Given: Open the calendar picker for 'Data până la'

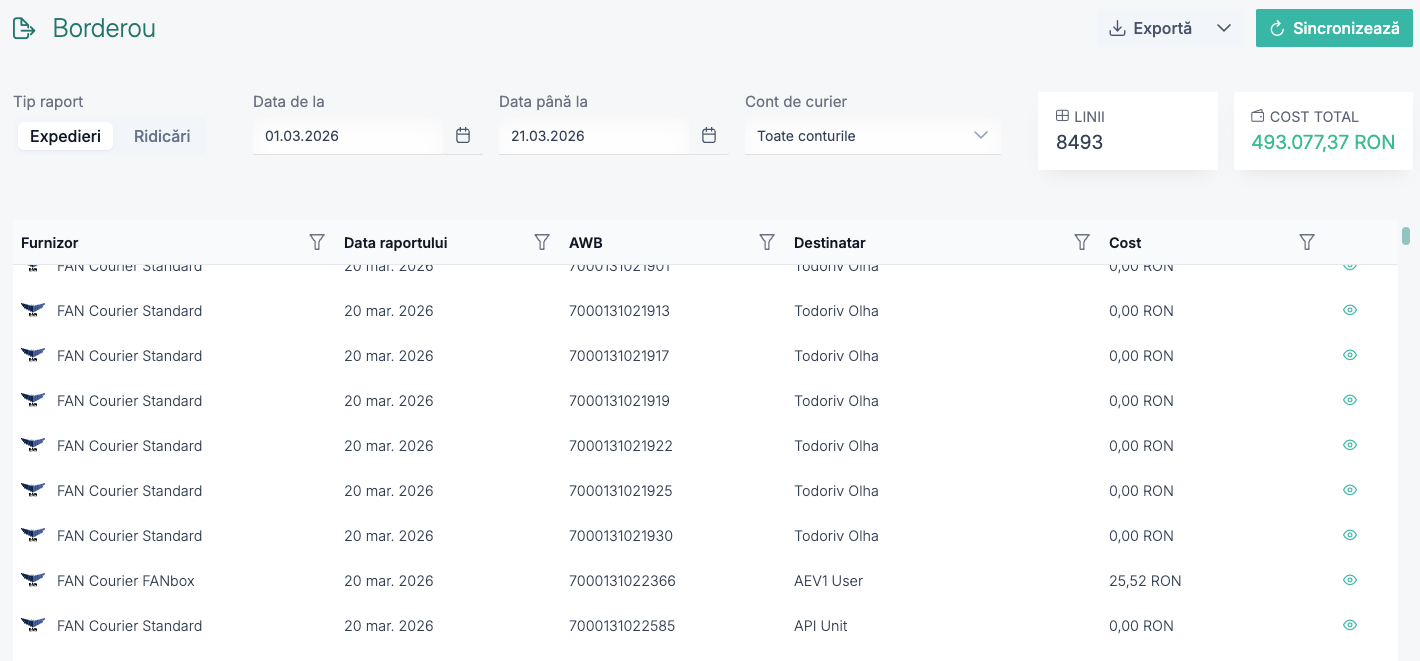Looking at the screenshot, I should coord(709,135).
